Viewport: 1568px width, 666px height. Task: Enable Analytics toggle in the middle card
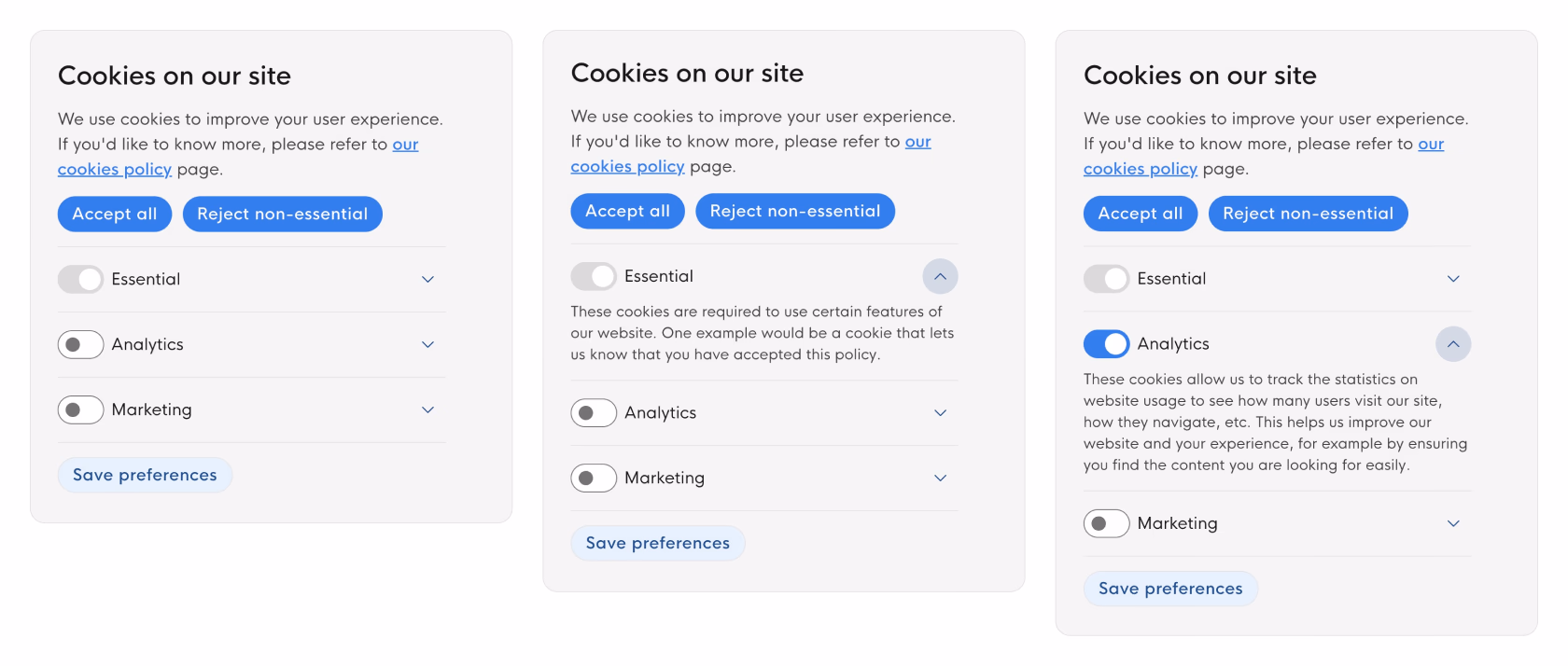594,412
